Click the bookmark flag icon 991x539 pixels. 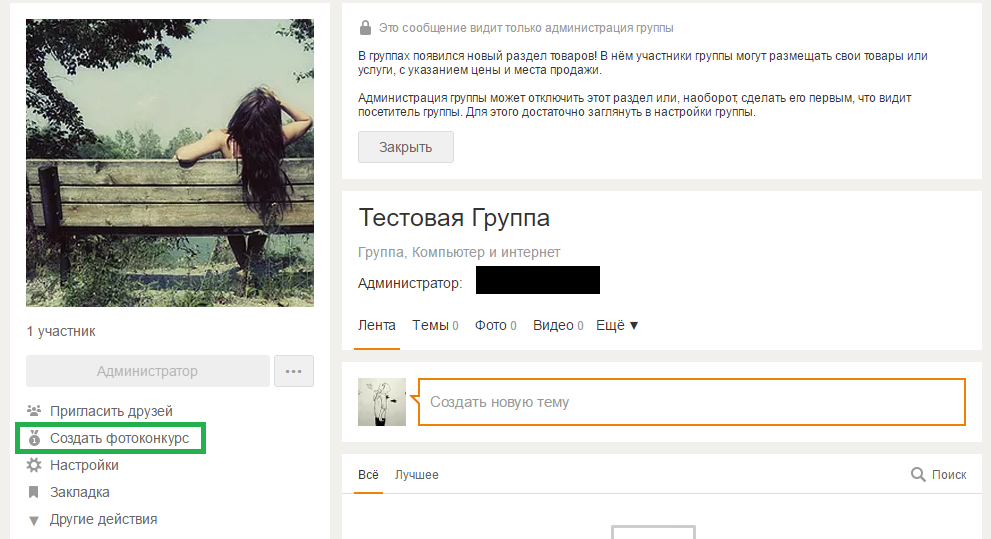[34, 492]
